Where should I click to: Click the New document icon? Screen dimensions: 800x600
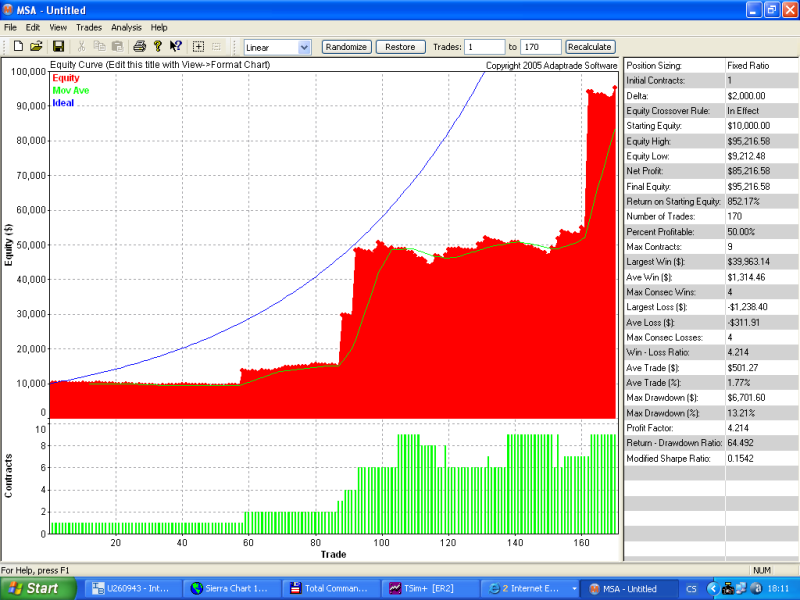click(18, 46)
